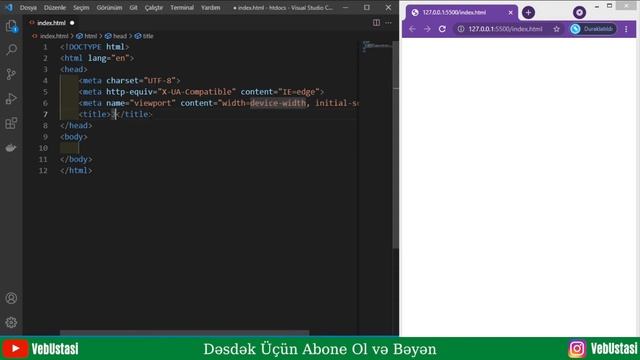This screenshot has height=360, width=640.
Task: Click the index.html breadcrumb
Action: (x=54, y=36)
